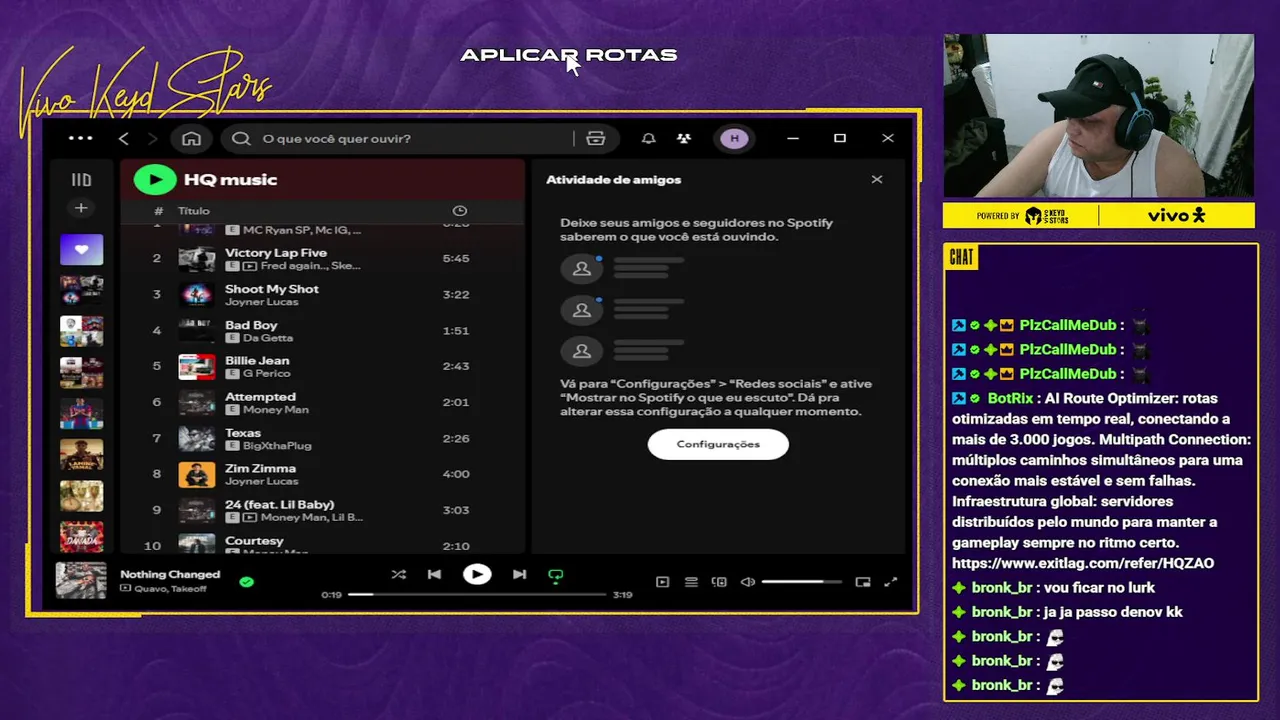Image resolution: width=1280 pixels, height=720 pixels.
Task: Open artist Joyner Lucas under Shoot My Shot
Action: click(262, 302)
